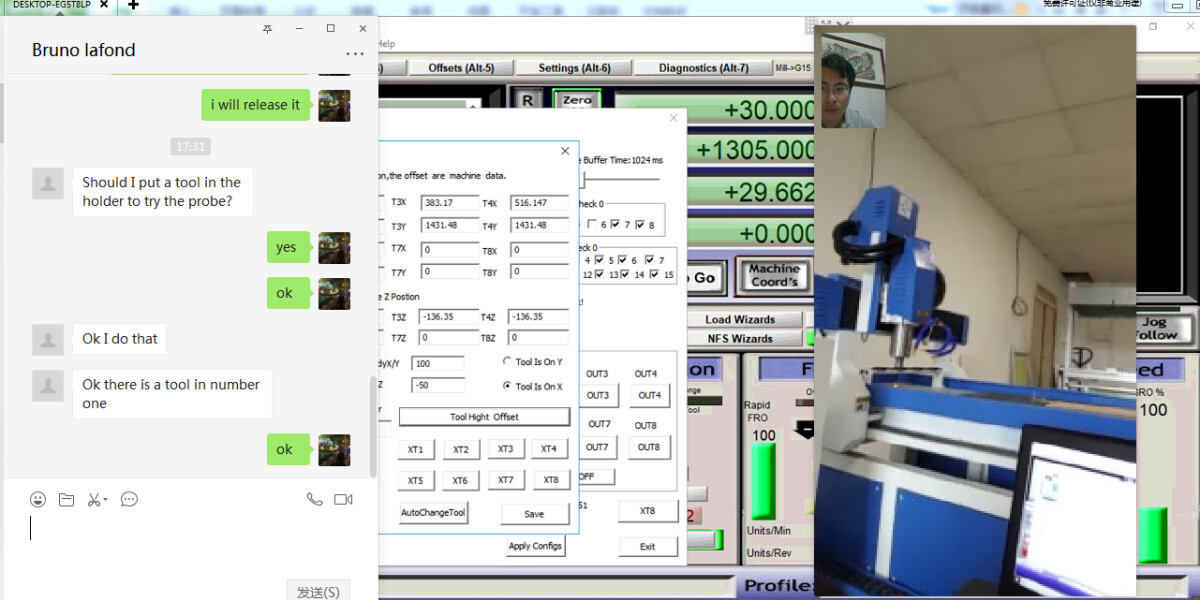Switch to the Settings (Alt-6) tab

tap(574, 68)
